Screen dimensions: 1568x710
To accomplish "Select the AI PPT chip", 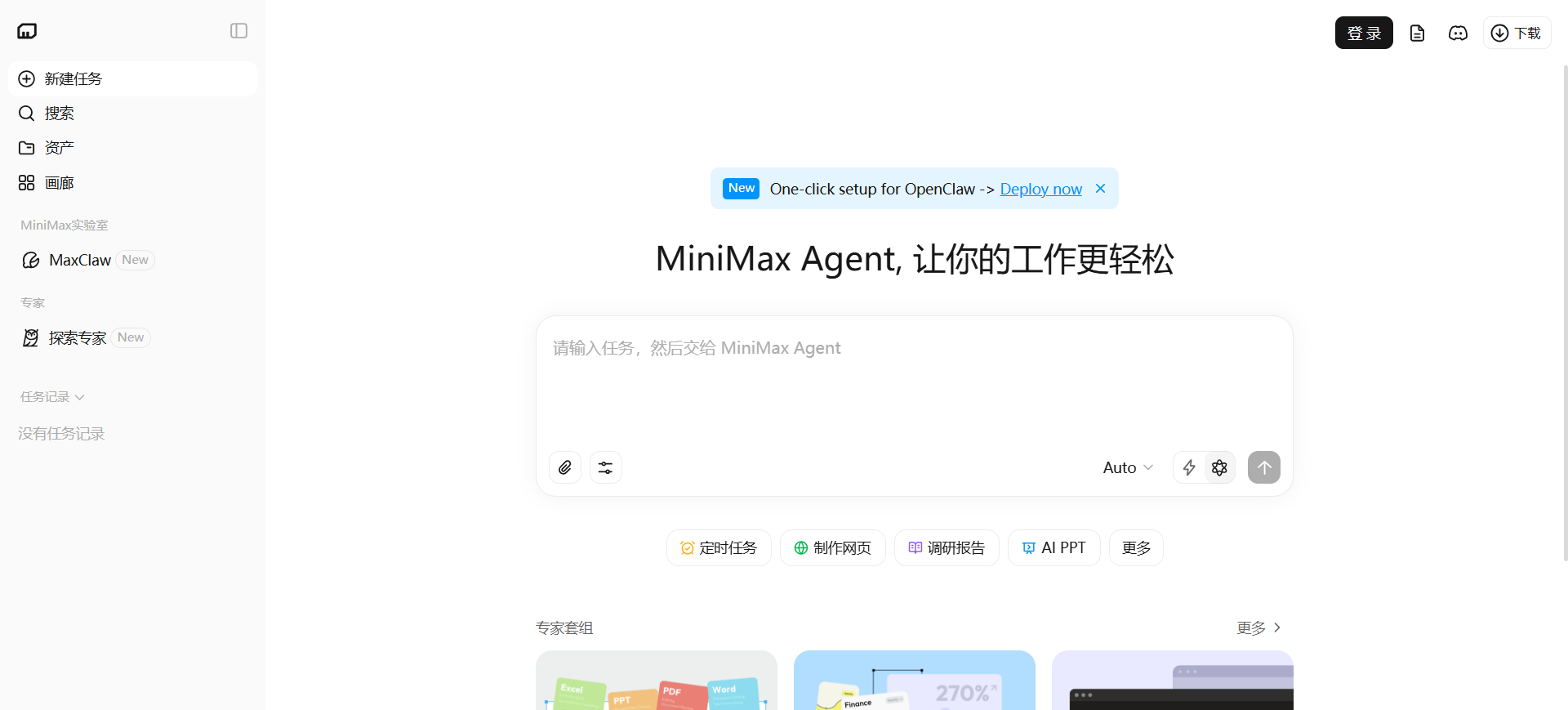I will (1054, 547).
